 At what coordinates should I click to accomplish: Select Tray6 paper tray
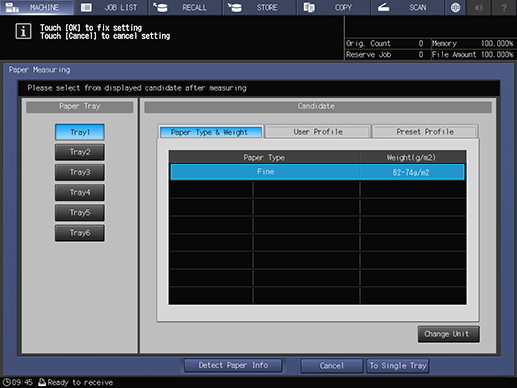click(80, 233)
